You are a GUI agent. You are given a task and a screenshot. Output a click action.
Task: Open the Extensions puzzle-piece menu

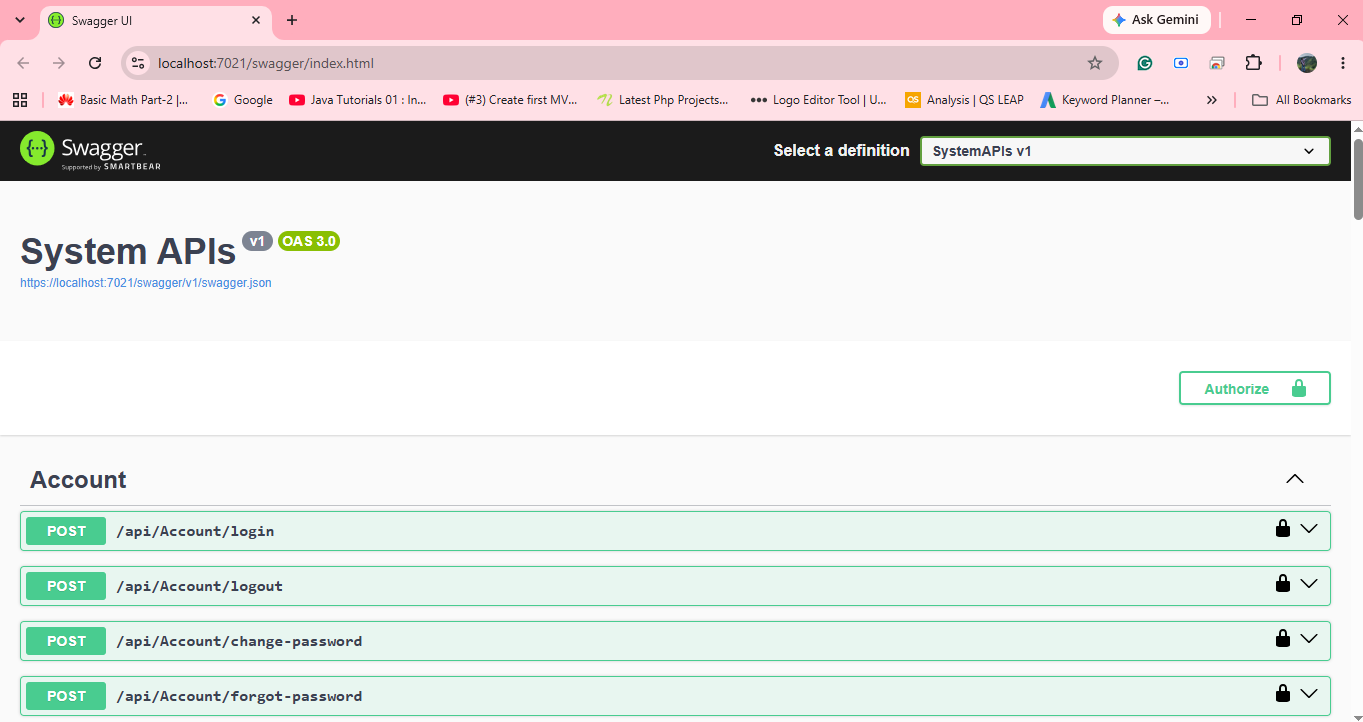click(x=1253, y=63)
